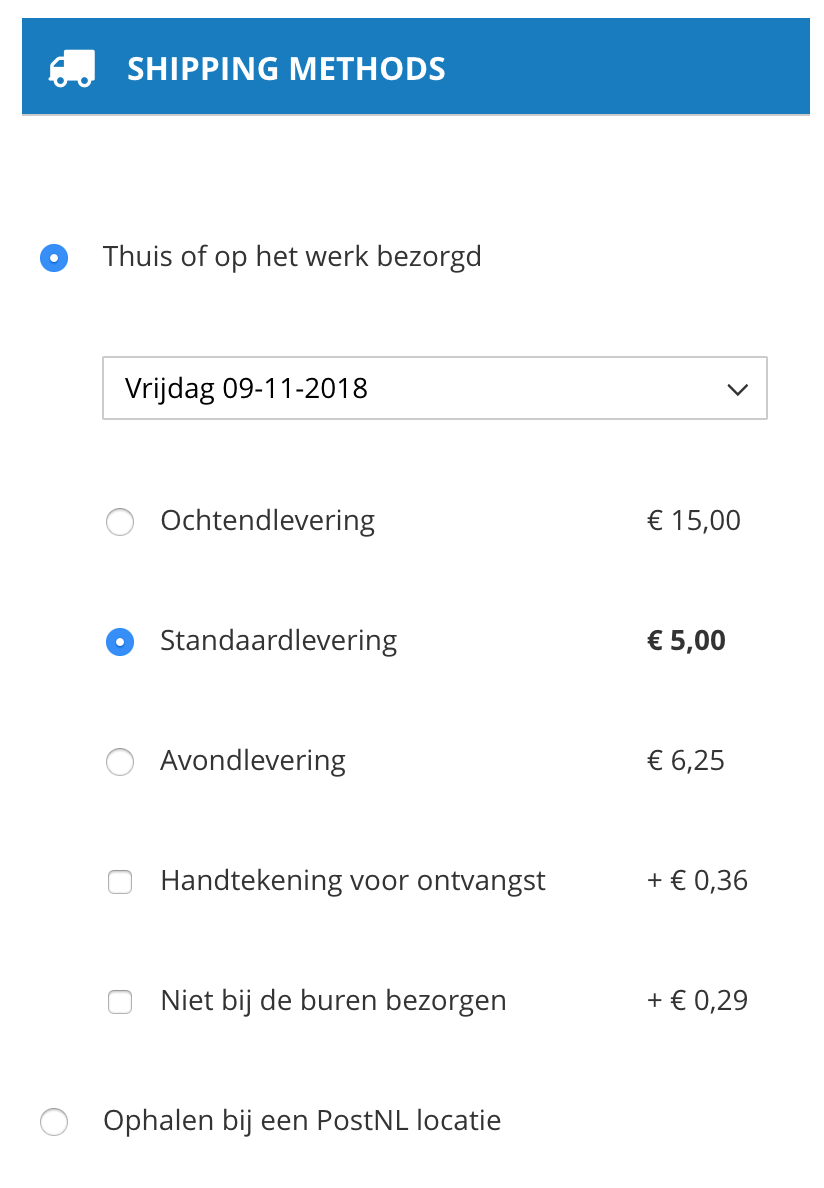The image size is (824, 1188).
Task: Click the chevron on the date selector
Action: pos(738,389)
